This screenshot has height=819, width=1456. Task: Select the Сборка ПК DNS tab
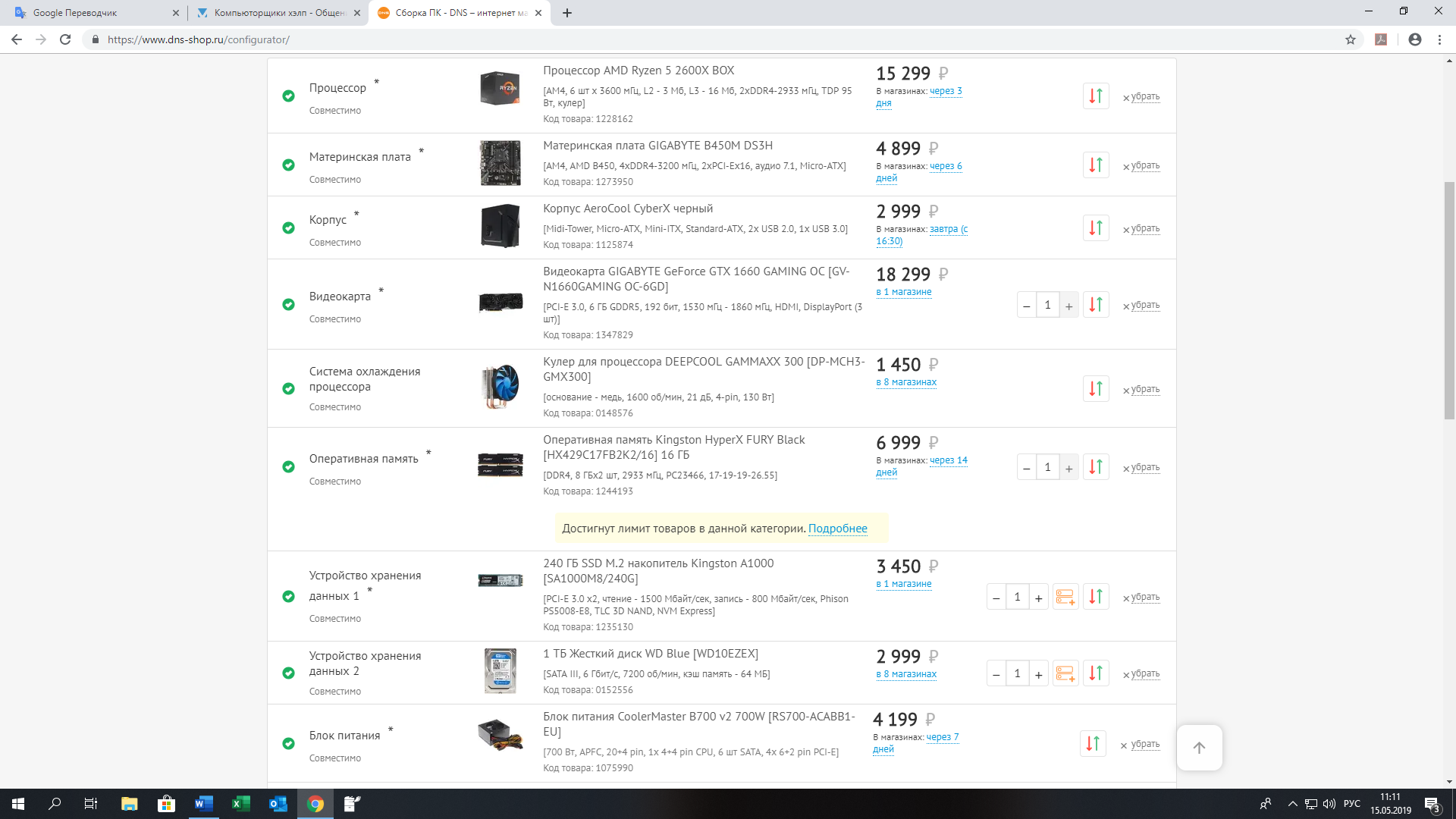tap(460, 13)
